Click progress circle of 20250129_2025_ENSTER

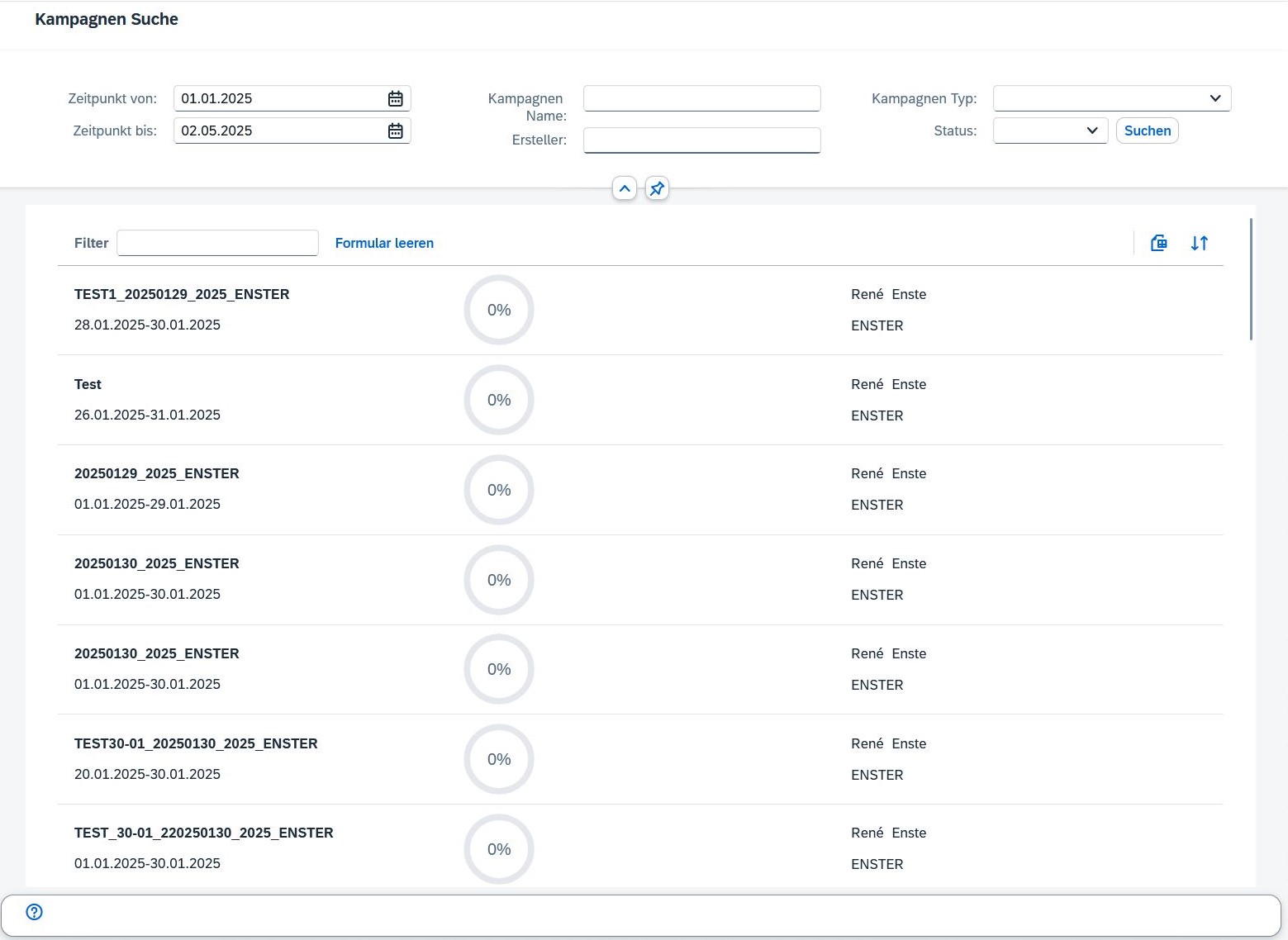(499, 490)
